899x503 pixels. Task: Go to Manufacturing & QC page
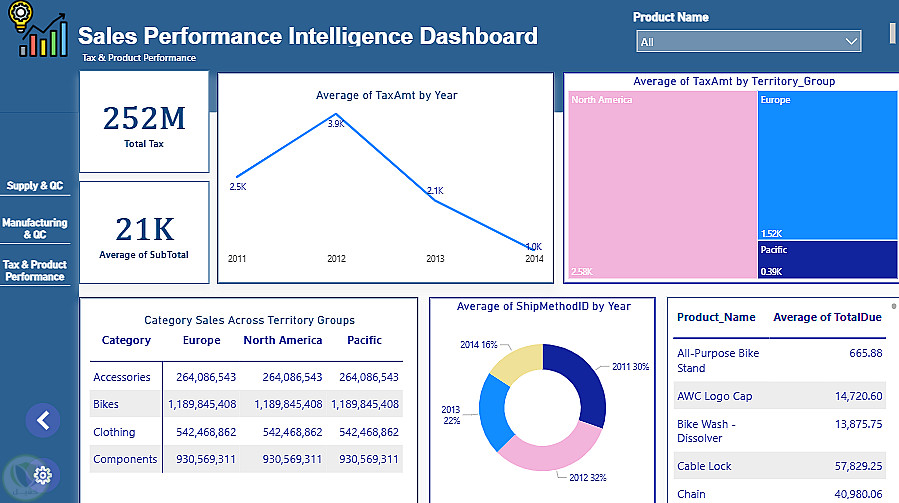(x=35, y=229)
